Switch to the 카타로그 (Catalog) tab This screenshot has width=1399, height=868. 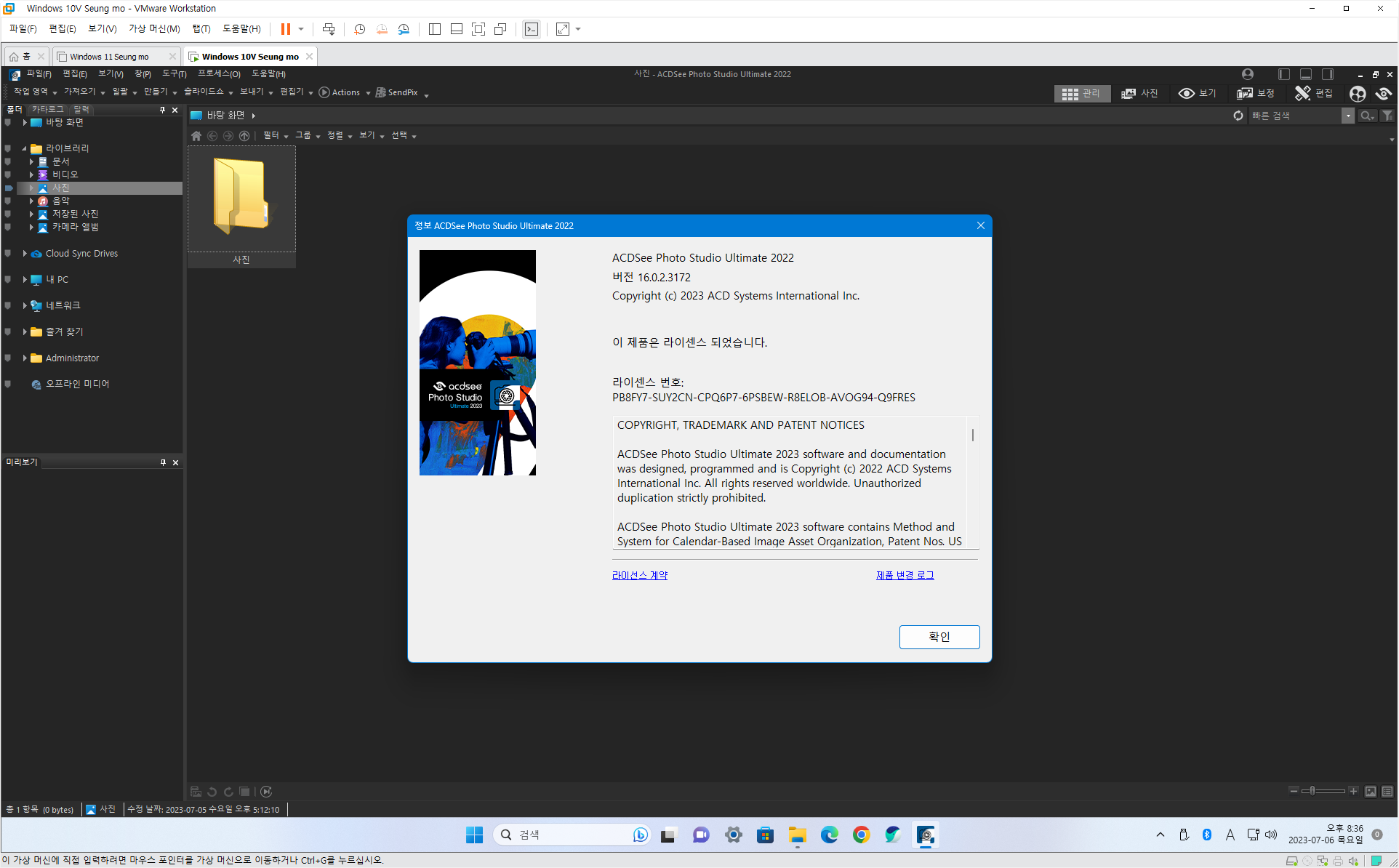coord(48,110)
